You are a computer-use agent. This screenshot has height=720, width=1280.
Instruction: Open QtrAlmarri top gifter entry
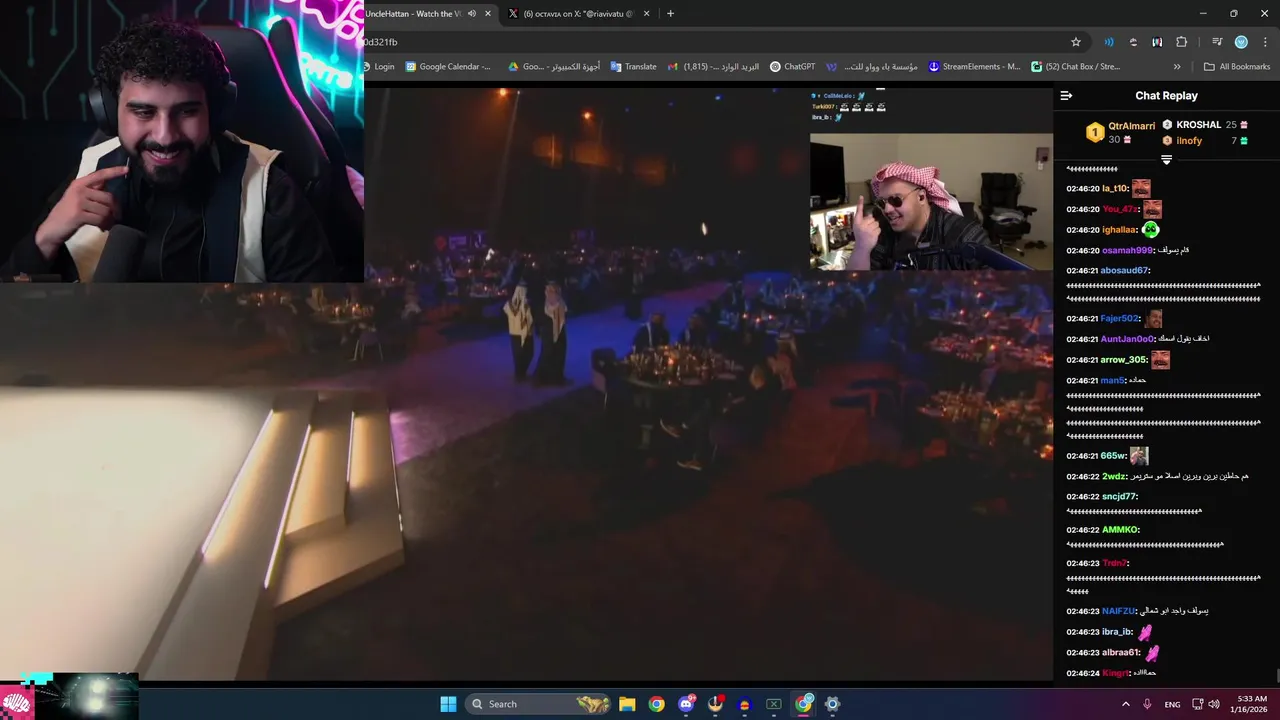(1121, 132)
